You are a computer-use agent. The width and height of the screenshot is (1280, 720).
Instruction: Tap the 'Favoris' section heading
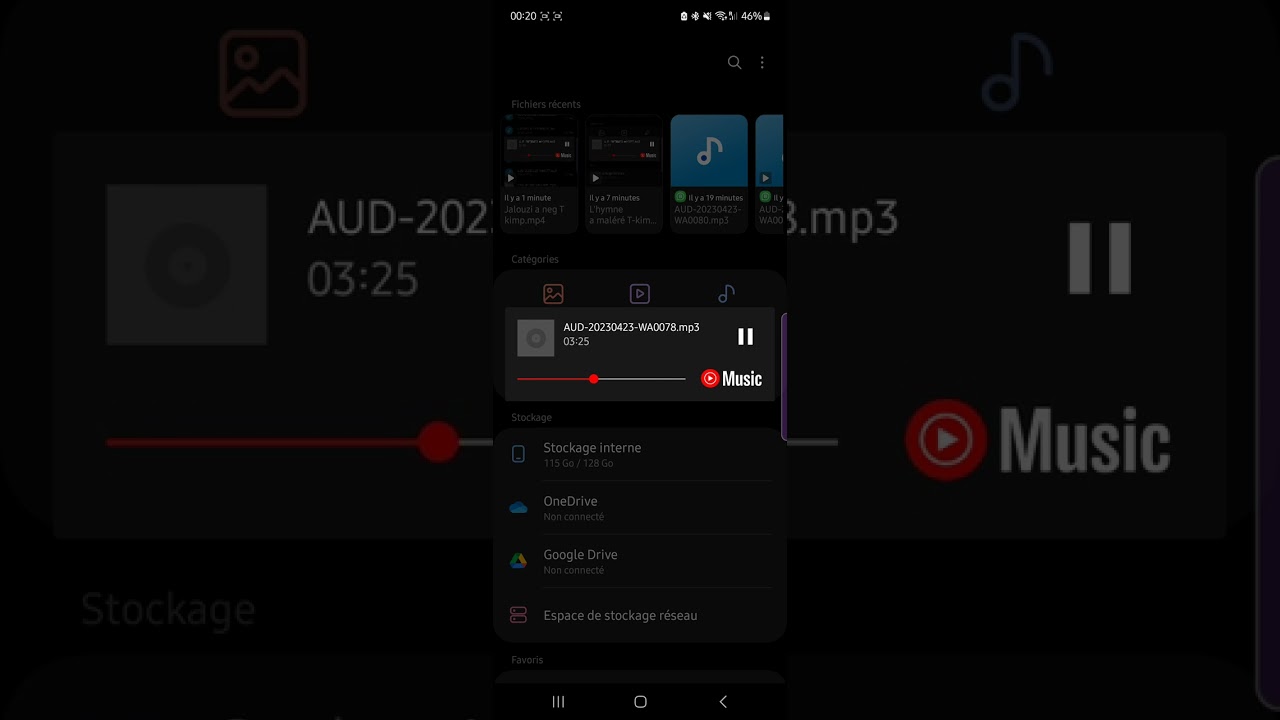(x=527, y=660)
